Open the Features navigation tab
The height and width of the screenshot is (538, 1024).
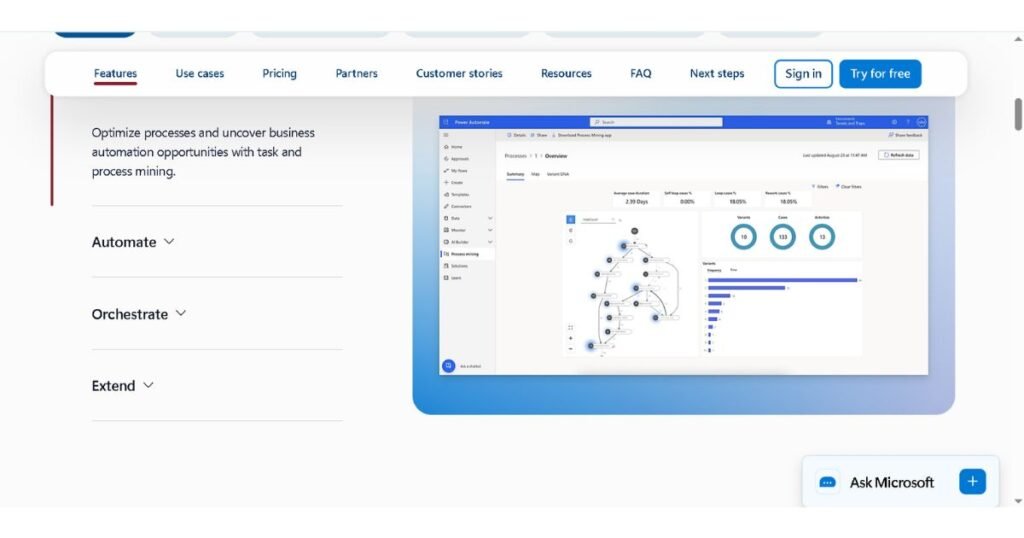115,74
